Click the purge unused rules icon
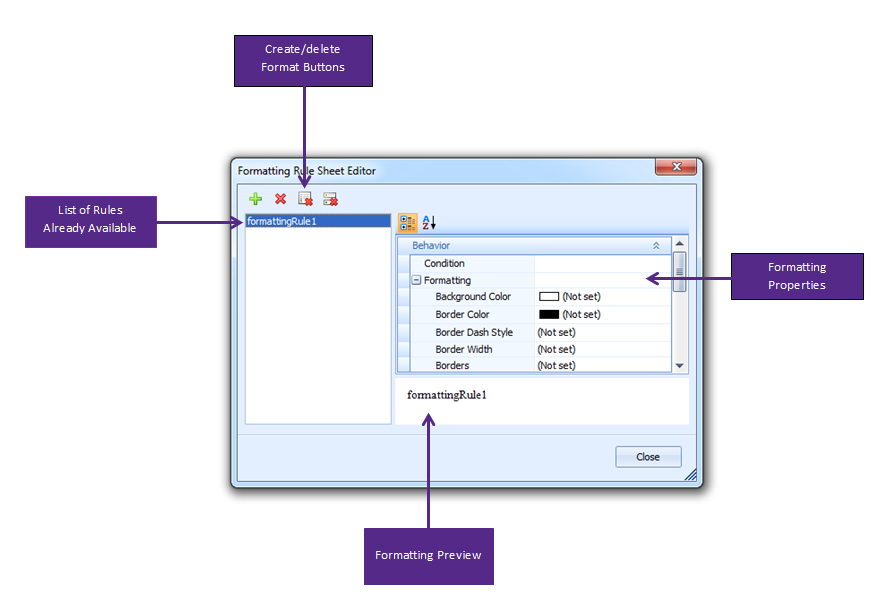883x606 pixels. point(330,199)
